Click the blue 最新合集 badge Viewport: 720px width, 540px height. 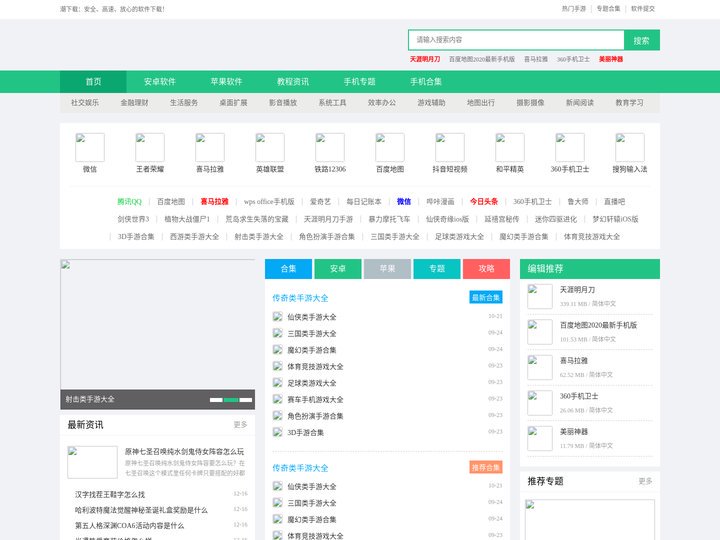coord(486,298)
